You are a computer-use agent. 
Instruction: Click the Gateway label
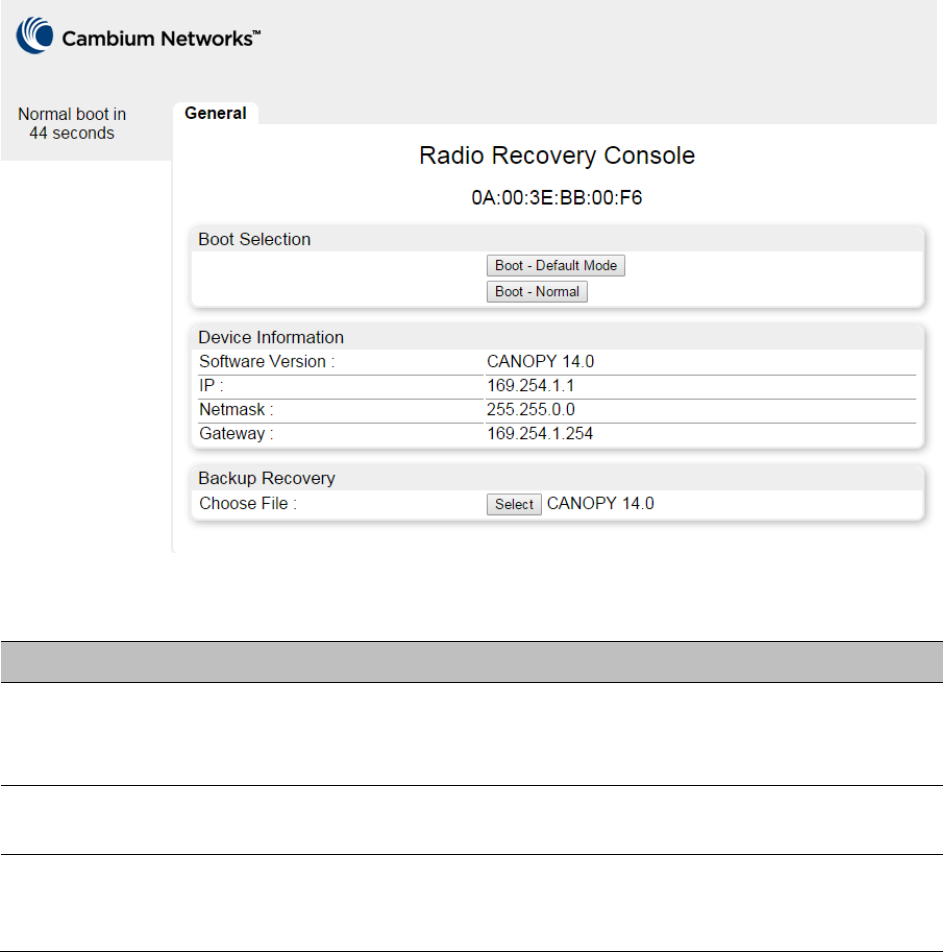[236, 434]
